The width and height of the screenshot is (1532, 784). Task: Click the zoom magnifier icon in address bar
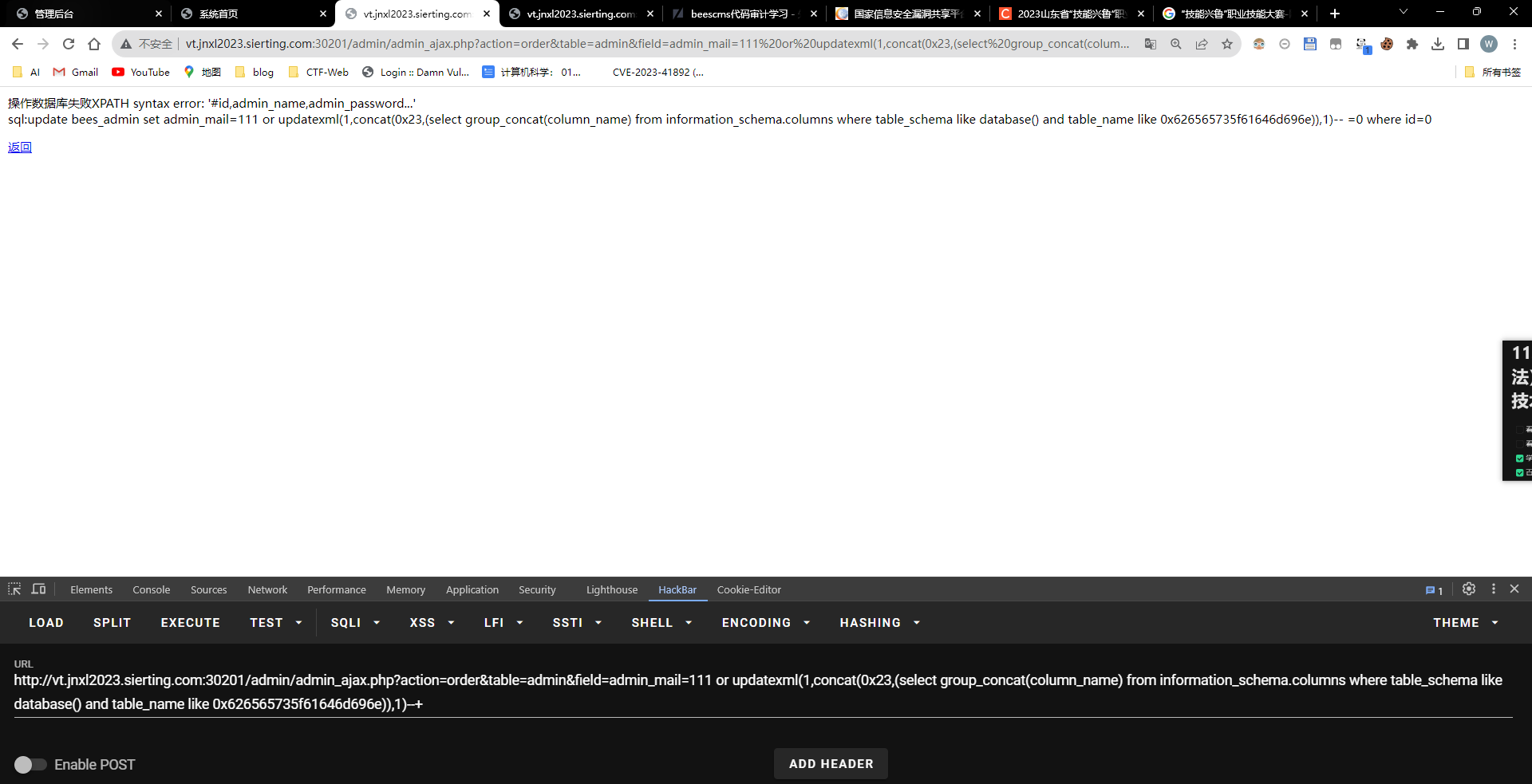[x=1176, y=44]
